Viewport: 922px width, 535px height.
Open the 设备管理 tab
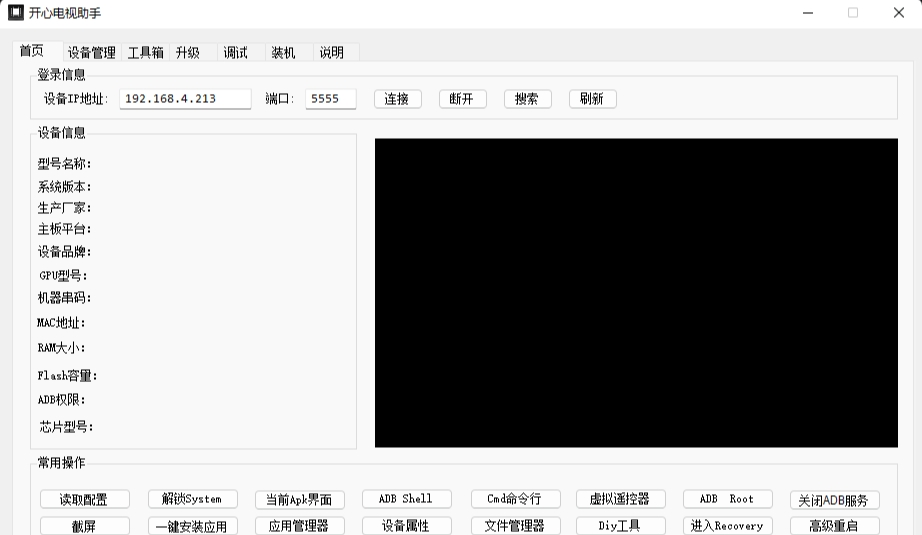coord(92,53)
